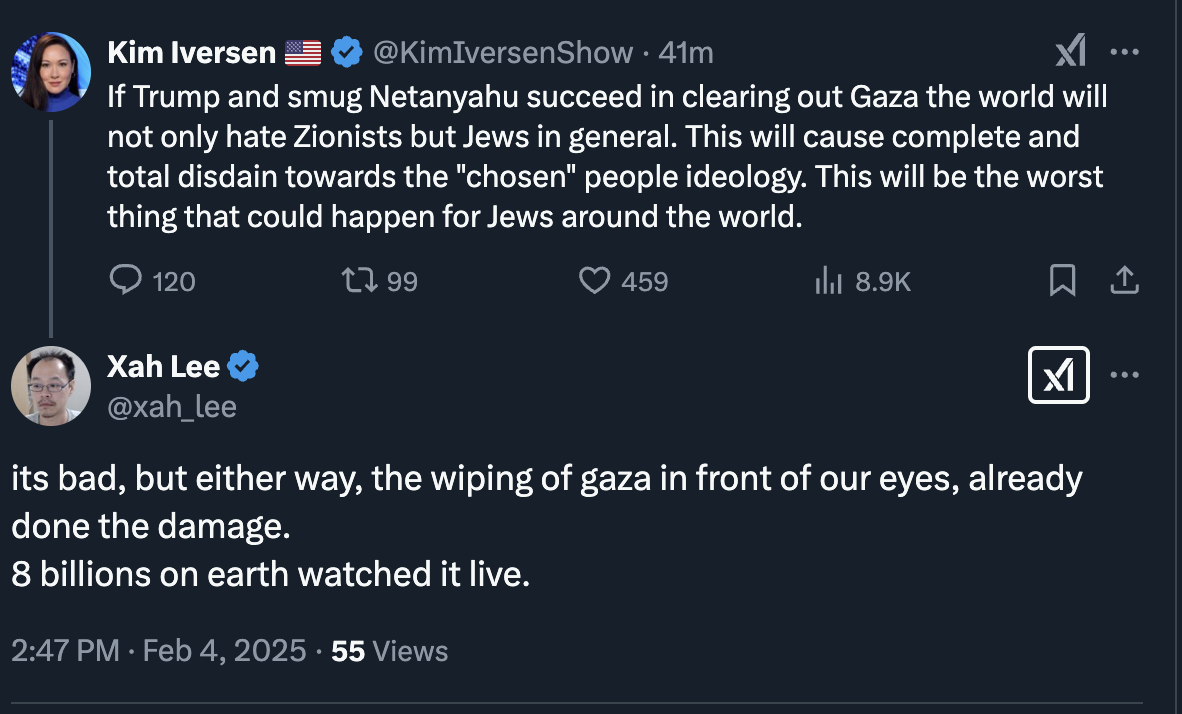Open the @xah_lee handle link
This screenshot has width=1182, height=714.
[x=172, y=406]
